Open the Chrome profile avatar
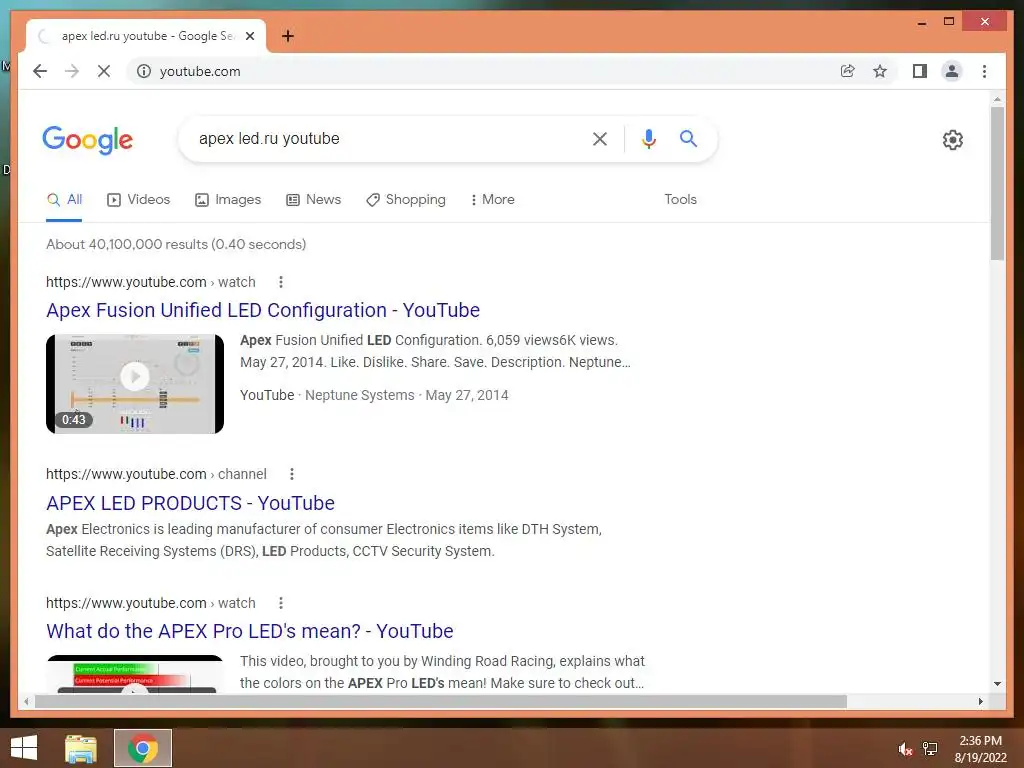Screen dimensions: 1024x768 (x=952, y=71)
